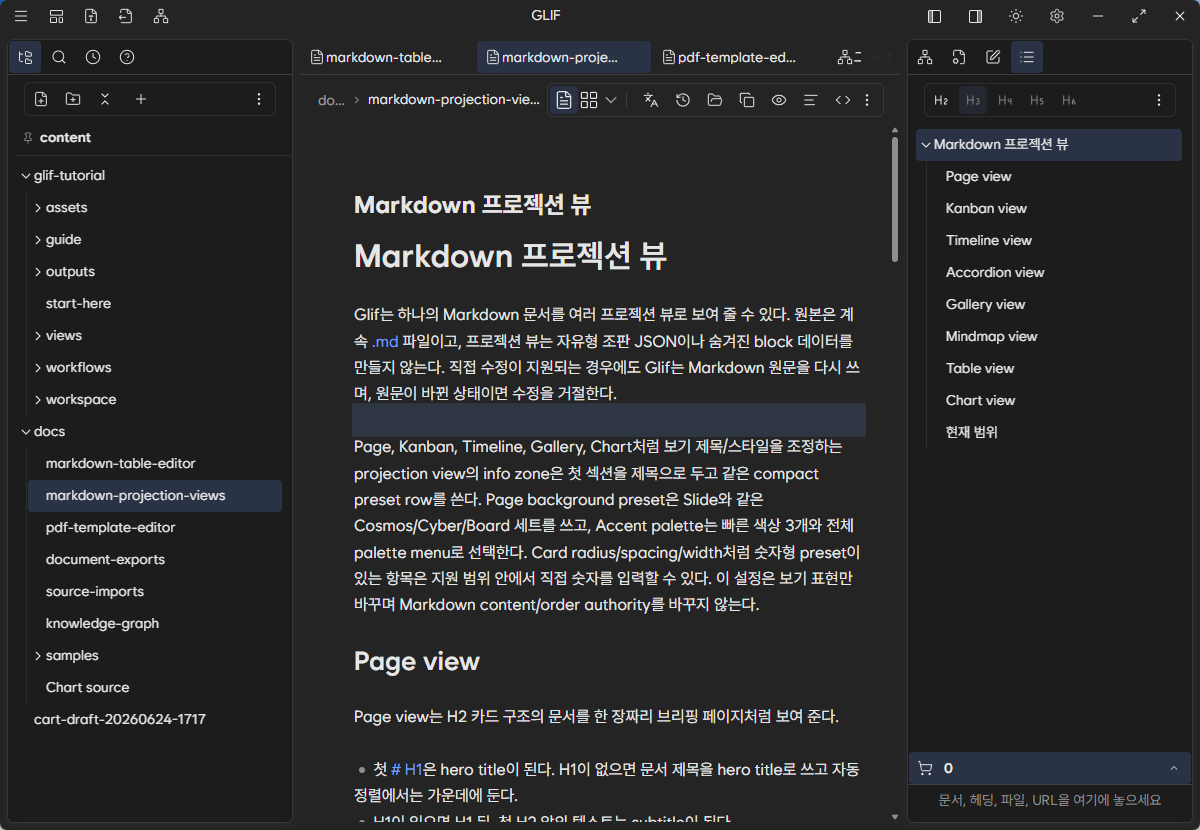Image resolution: width=1200 pixels, height=830 pixels.
Task: Expand the cart panel chevron
Action: pos(1173,768)
